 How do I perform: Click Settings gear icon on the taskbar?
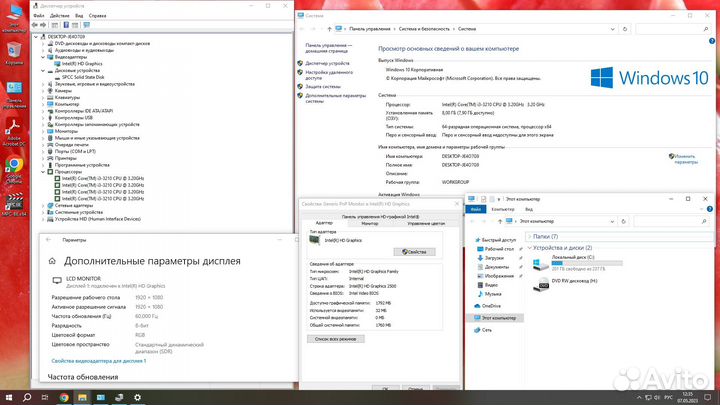137,398
